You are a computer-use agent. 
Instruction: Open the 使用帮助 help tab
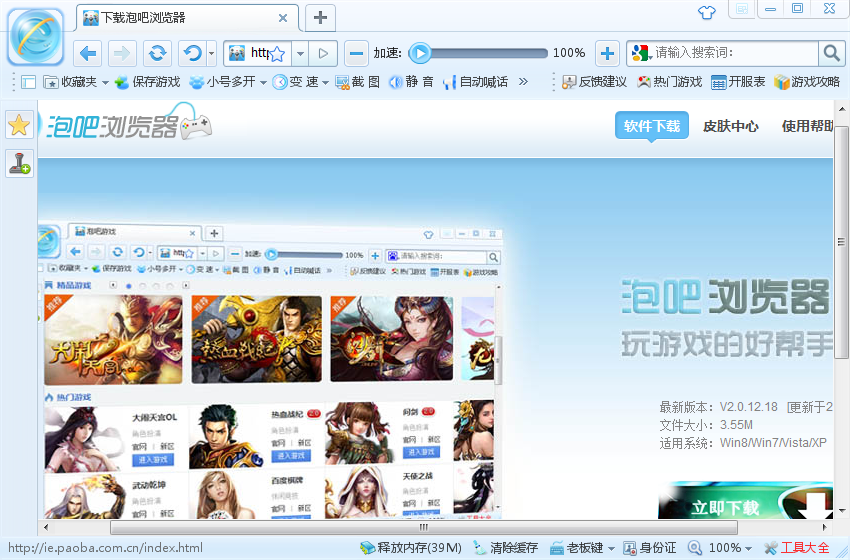pos(807,126)
